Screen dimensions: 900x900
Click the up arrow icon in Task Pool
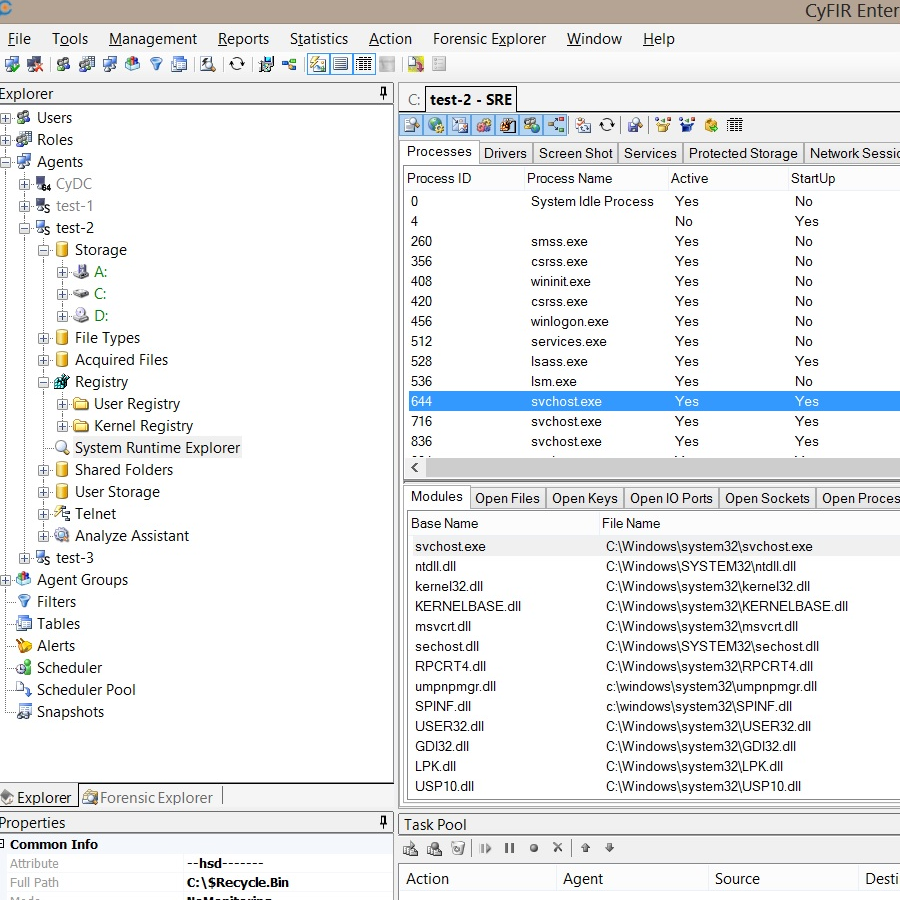click(x=585, y=848)
